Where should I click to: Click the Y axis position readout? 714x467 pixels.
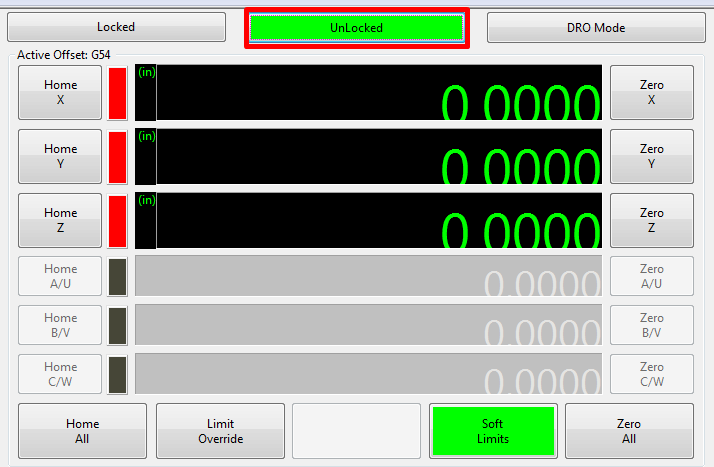click(380, 156)
